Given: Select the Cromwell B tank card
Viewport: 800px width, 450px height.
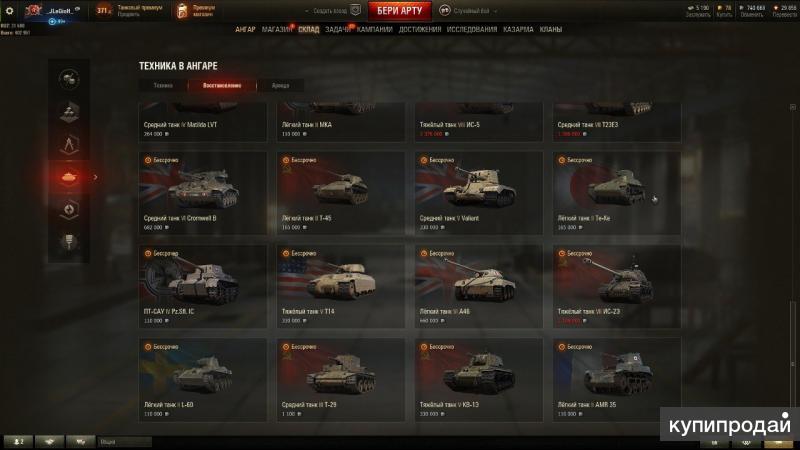Looking at the screenshot, I should pos(203,193).
